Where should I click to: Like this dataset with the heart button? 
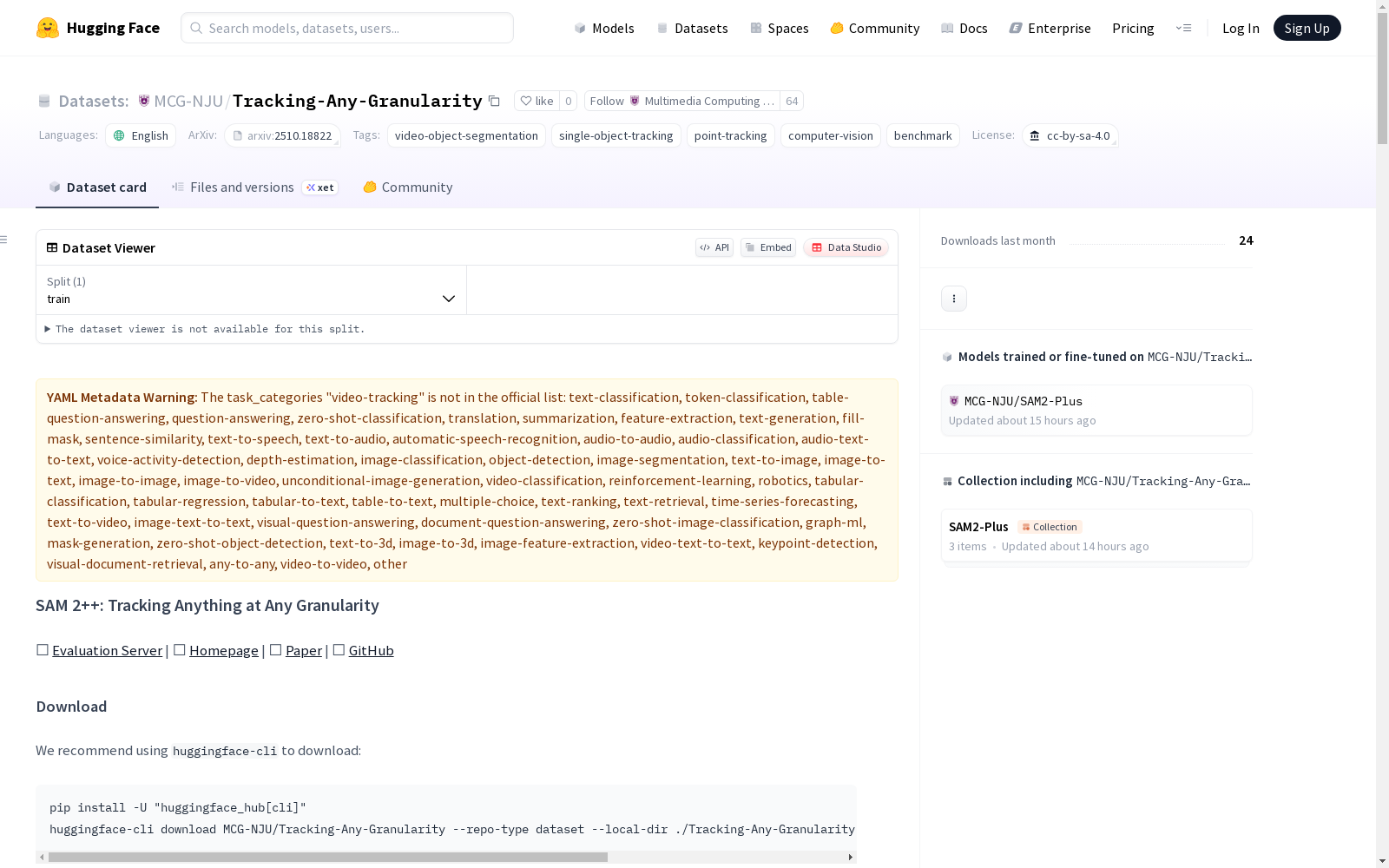pyautogui.click(x=537, y=101)
